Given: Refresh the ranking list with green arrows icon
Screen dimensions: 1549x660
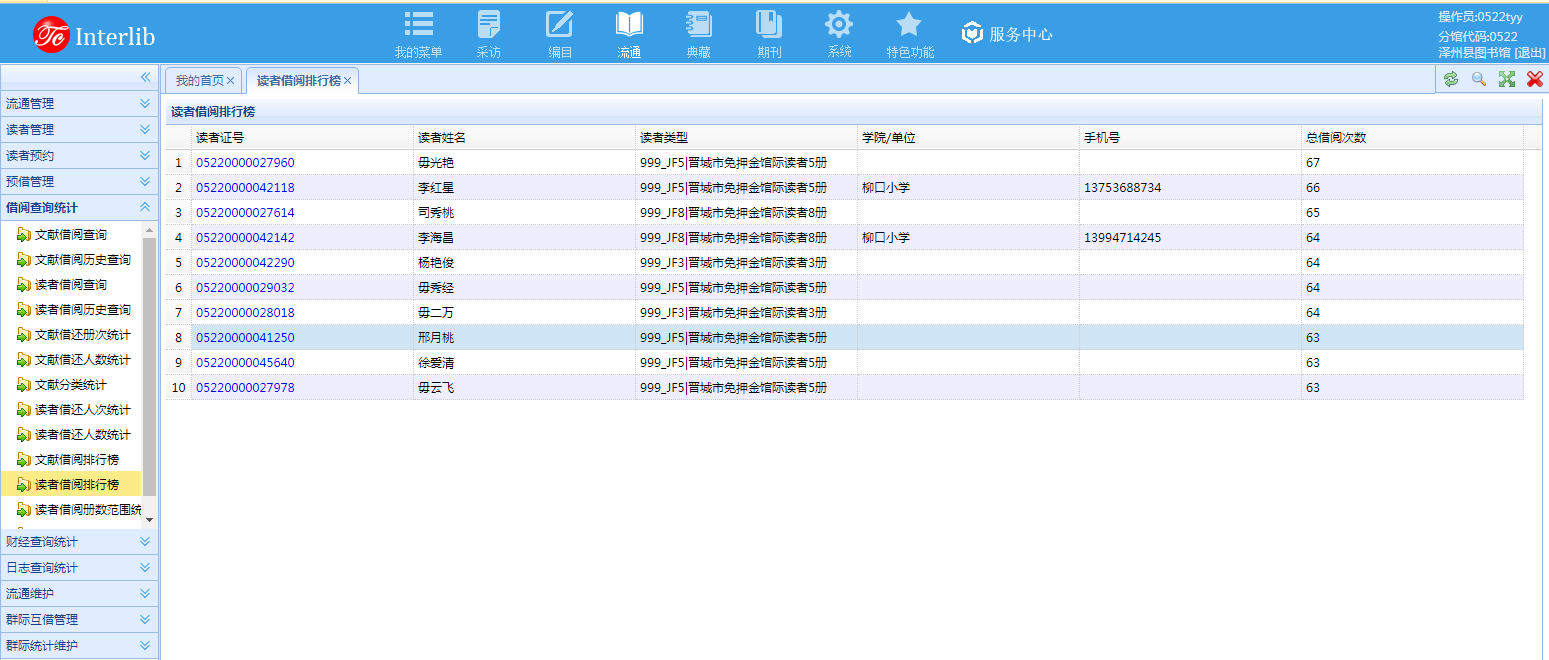Looking at the screenshot, I should coord(1451,79).
